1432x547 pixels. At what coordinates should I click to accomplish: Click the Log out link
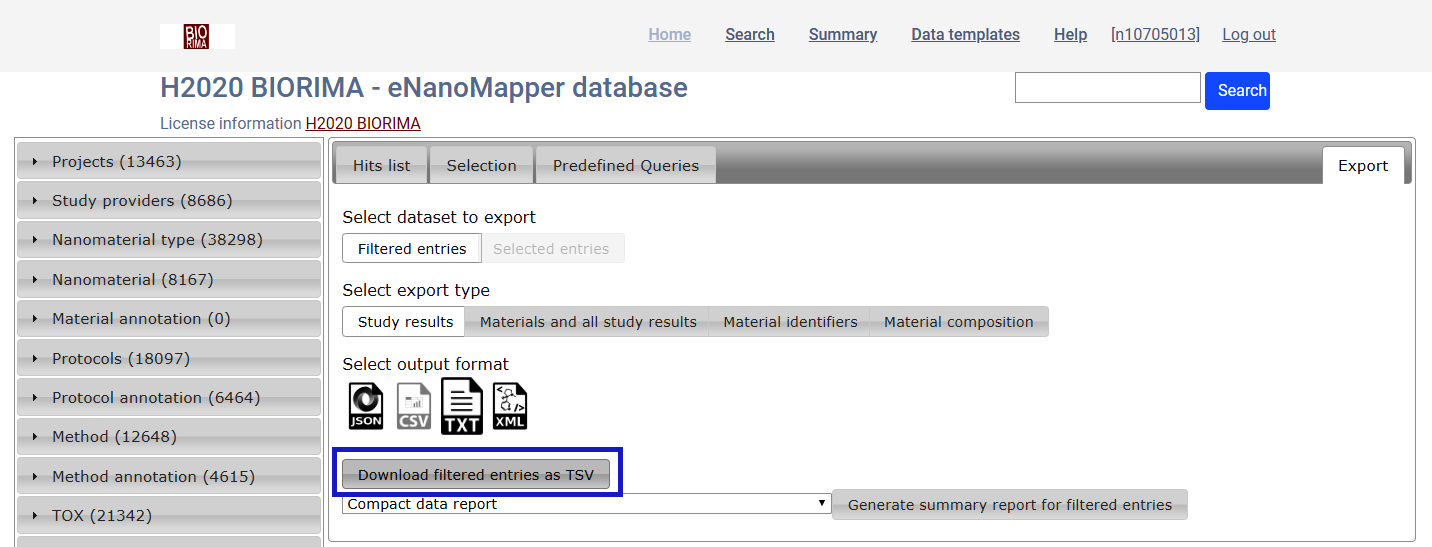tap(1249, 34)
